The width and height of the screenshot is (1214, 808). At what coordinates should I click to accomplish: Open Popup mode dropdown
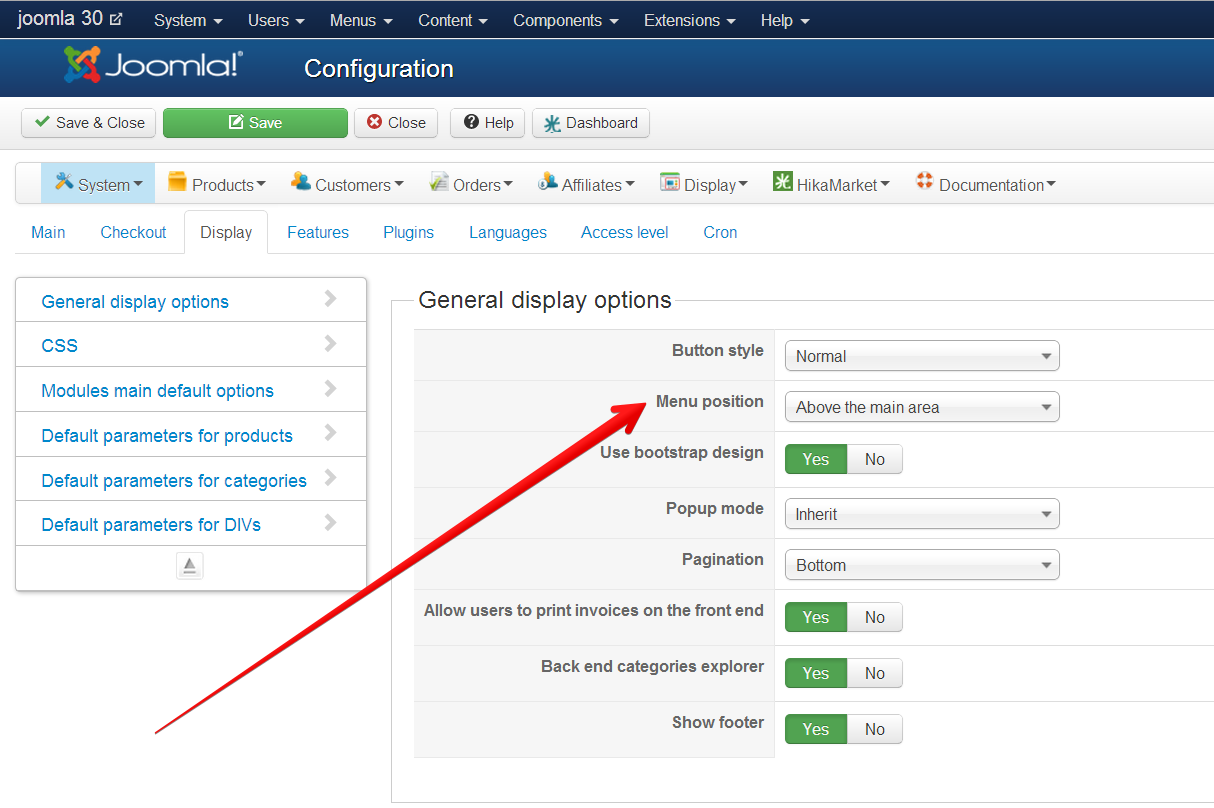click(x=922, y=514)
